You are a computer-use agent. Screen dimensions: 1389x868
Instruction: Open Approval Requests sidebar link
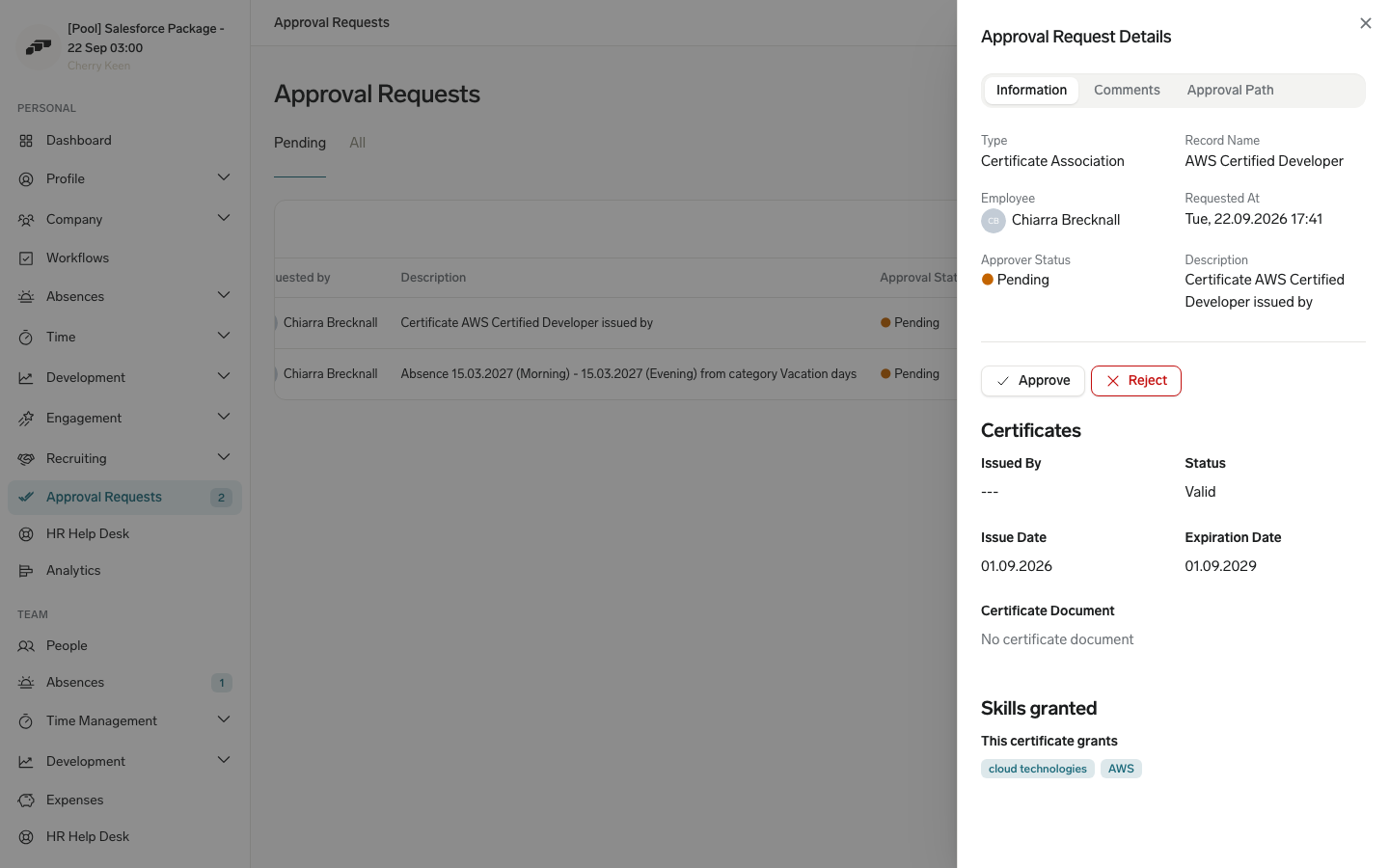tap(124, 498)
